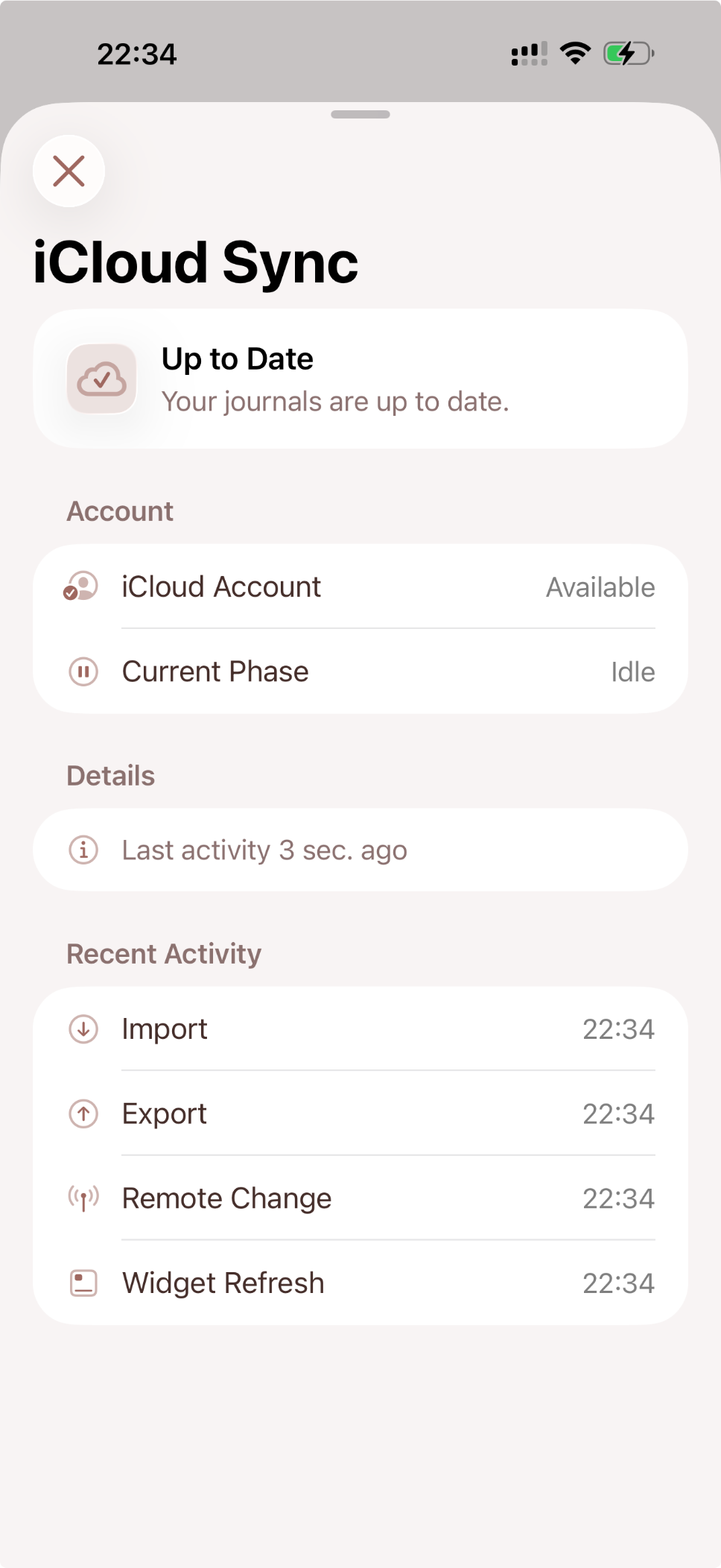
Task: Tap the cloud checkmark status icon
Action: [x=101, y=379]
